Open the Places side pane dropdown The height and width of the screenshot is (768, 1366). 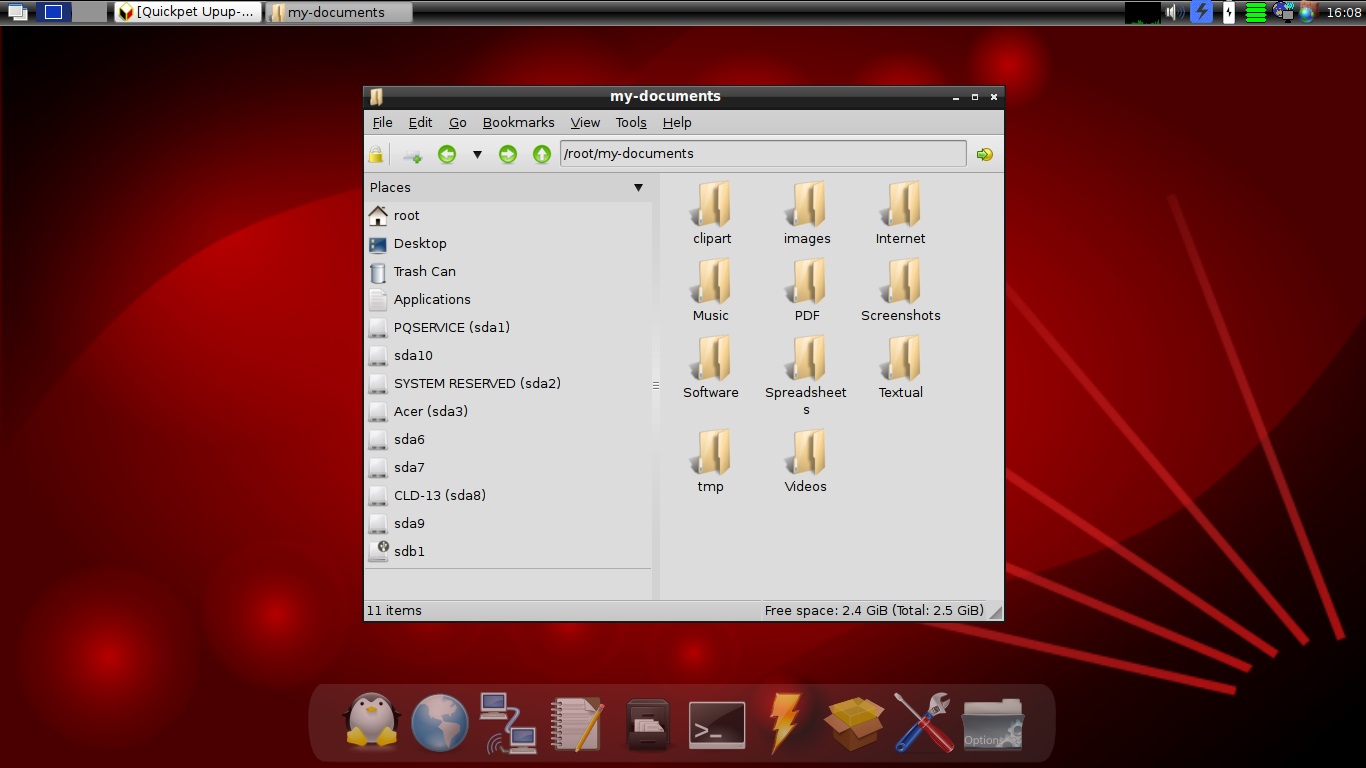639,187
